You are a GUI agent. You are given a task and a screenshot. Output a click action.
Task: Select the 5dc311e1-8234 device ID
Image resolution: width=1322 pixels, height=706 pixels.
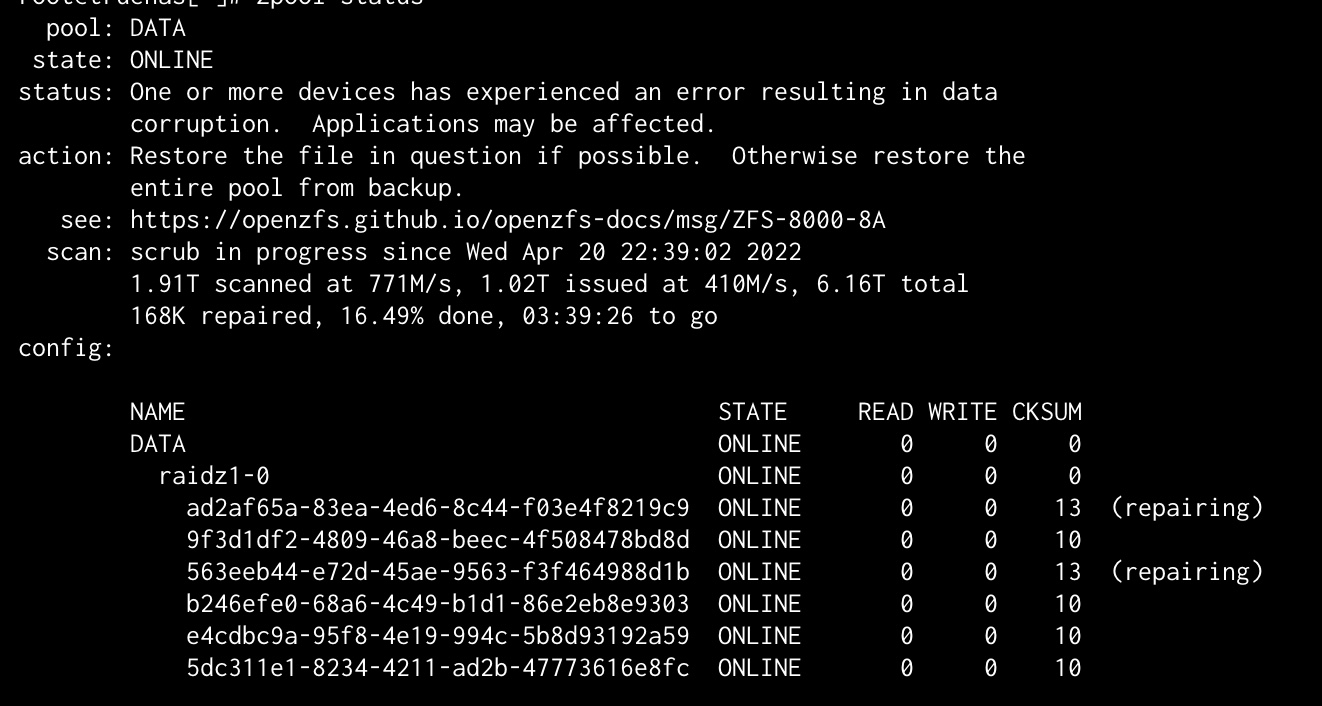(438, 668)
